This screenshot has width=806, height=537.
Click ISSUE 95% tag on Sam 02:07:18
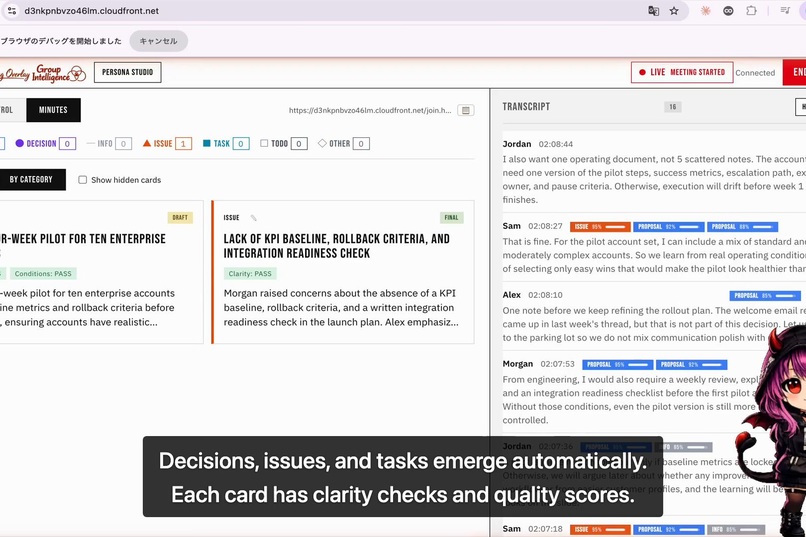[600, 529]
